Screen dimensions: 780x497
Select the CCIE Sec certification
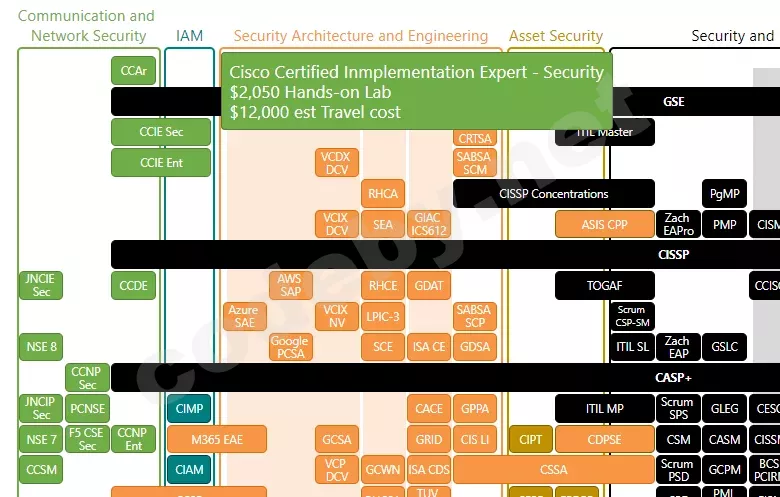pyautogui.click(x=161, y=132)
